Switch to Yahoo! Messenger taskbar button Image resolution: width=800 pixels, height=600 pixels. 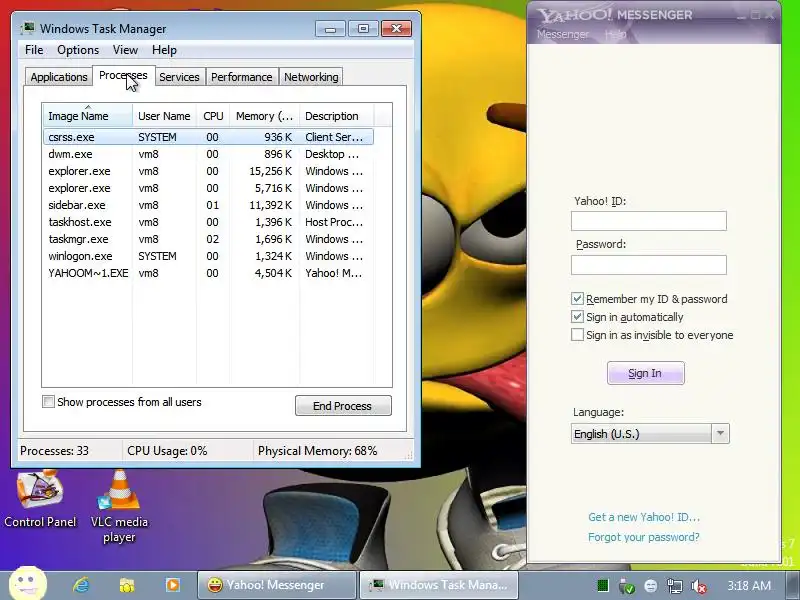pos(277,585)
